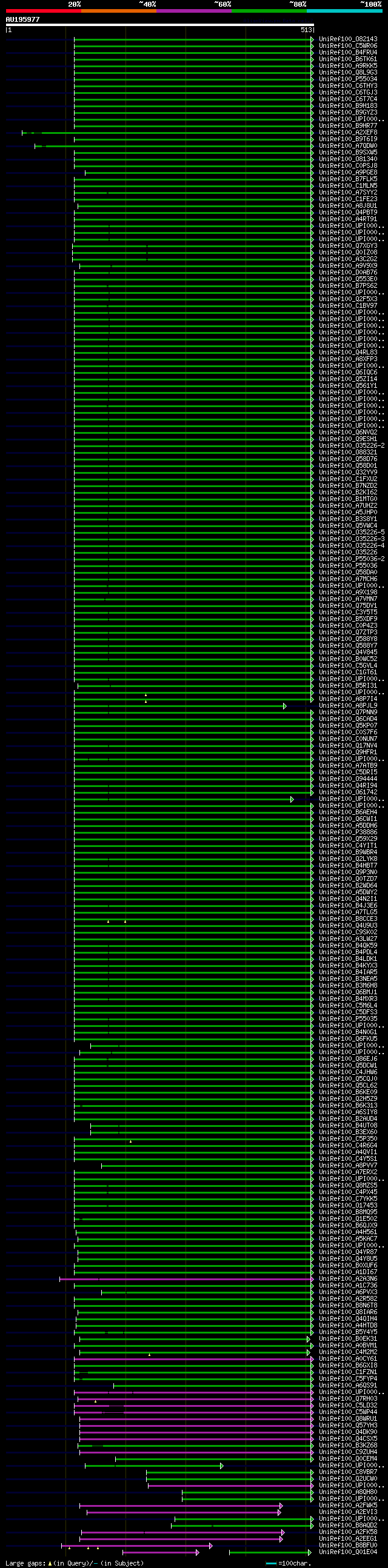
Task: Select the UniRef100_A9PGE8 label
Action: [x=348, y=172]
